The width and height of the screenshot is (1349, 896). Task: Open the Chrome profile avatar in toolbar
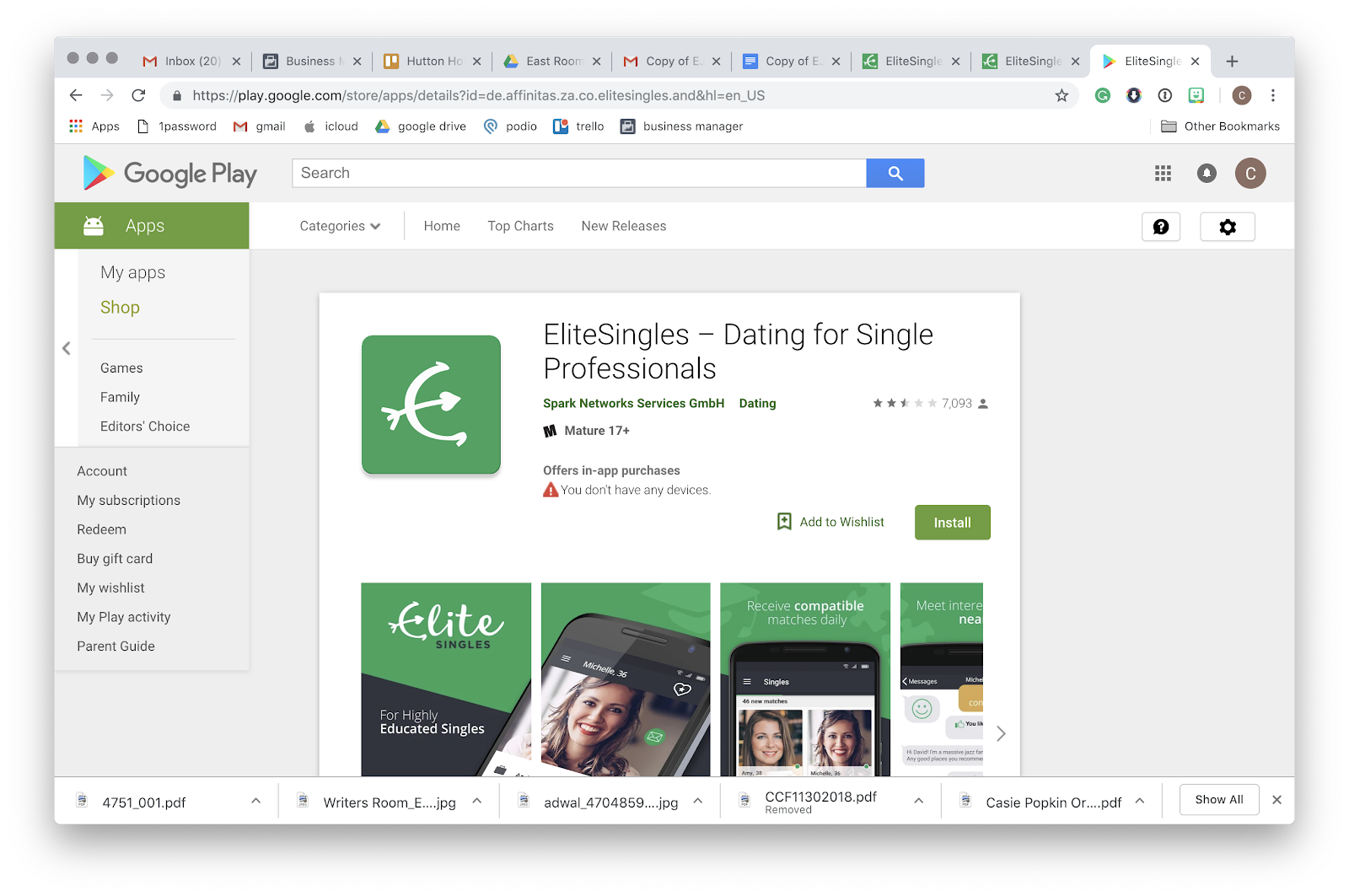click(1241, 95)
